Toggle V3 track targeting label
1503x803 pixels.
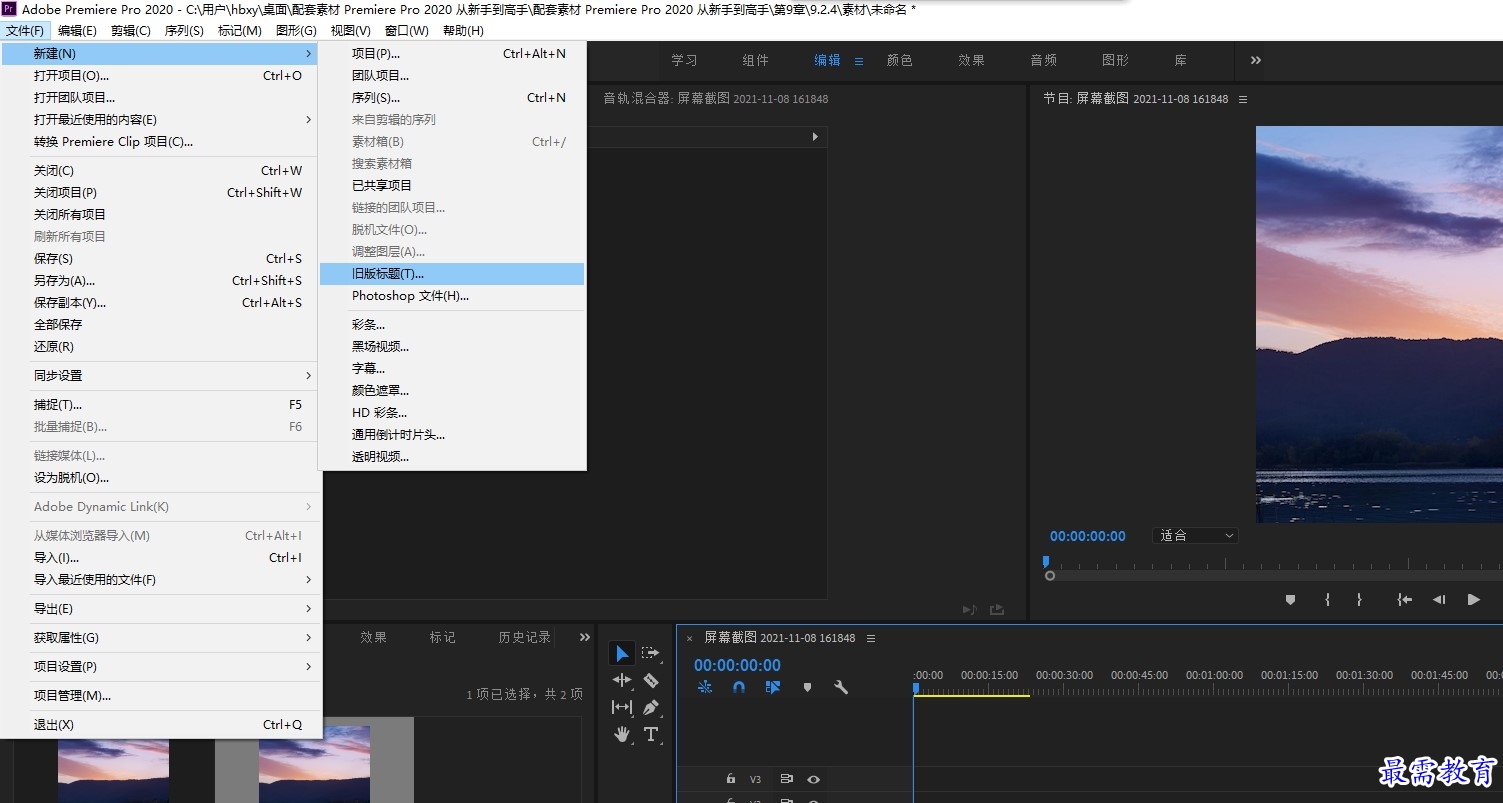click(756, 779)
